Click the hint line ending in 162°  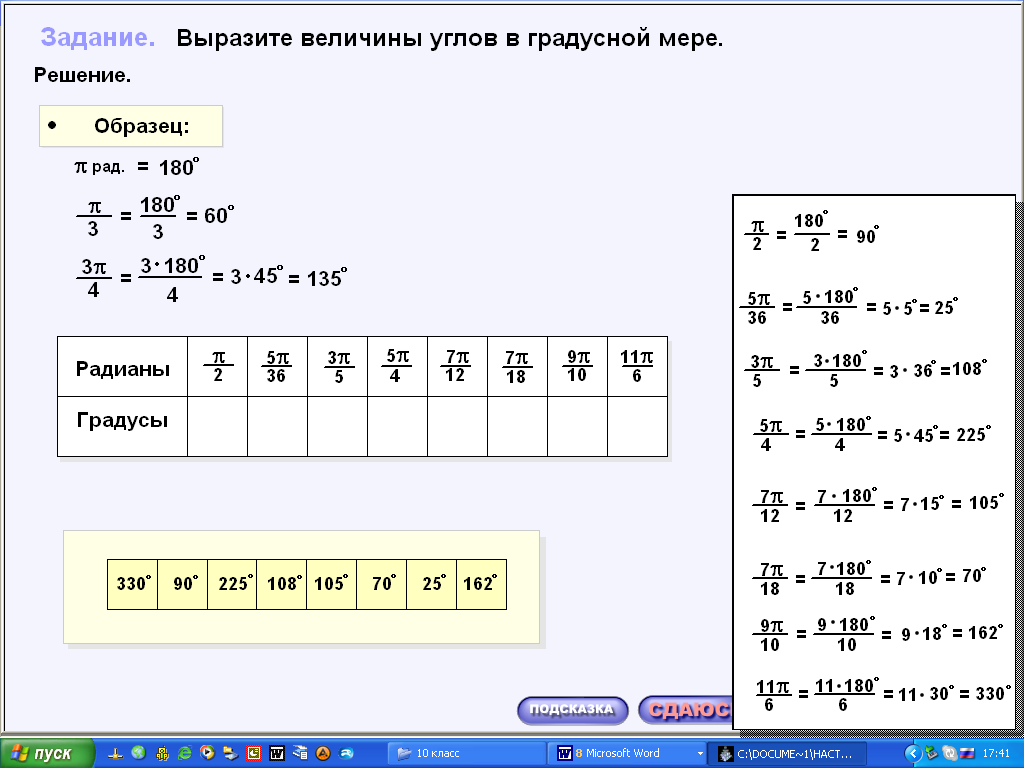coord(879,633)
